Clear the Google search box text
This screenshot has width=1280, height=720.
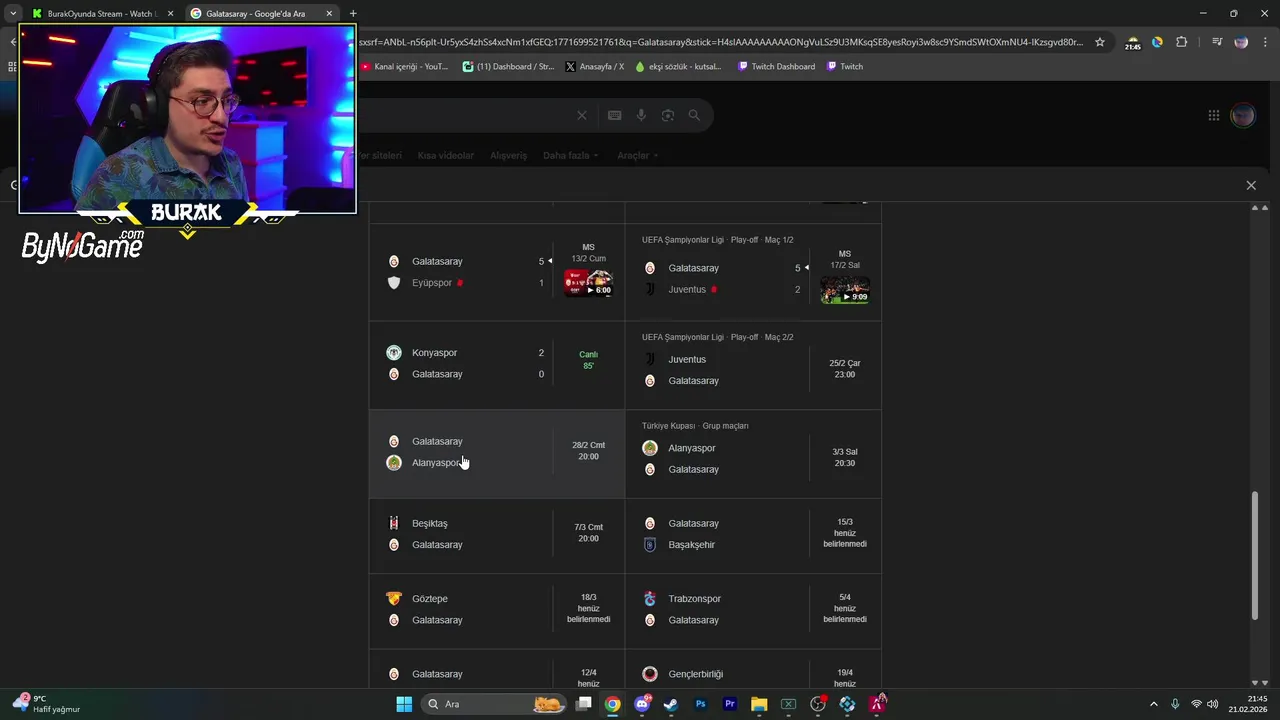(x=582, y=115)
